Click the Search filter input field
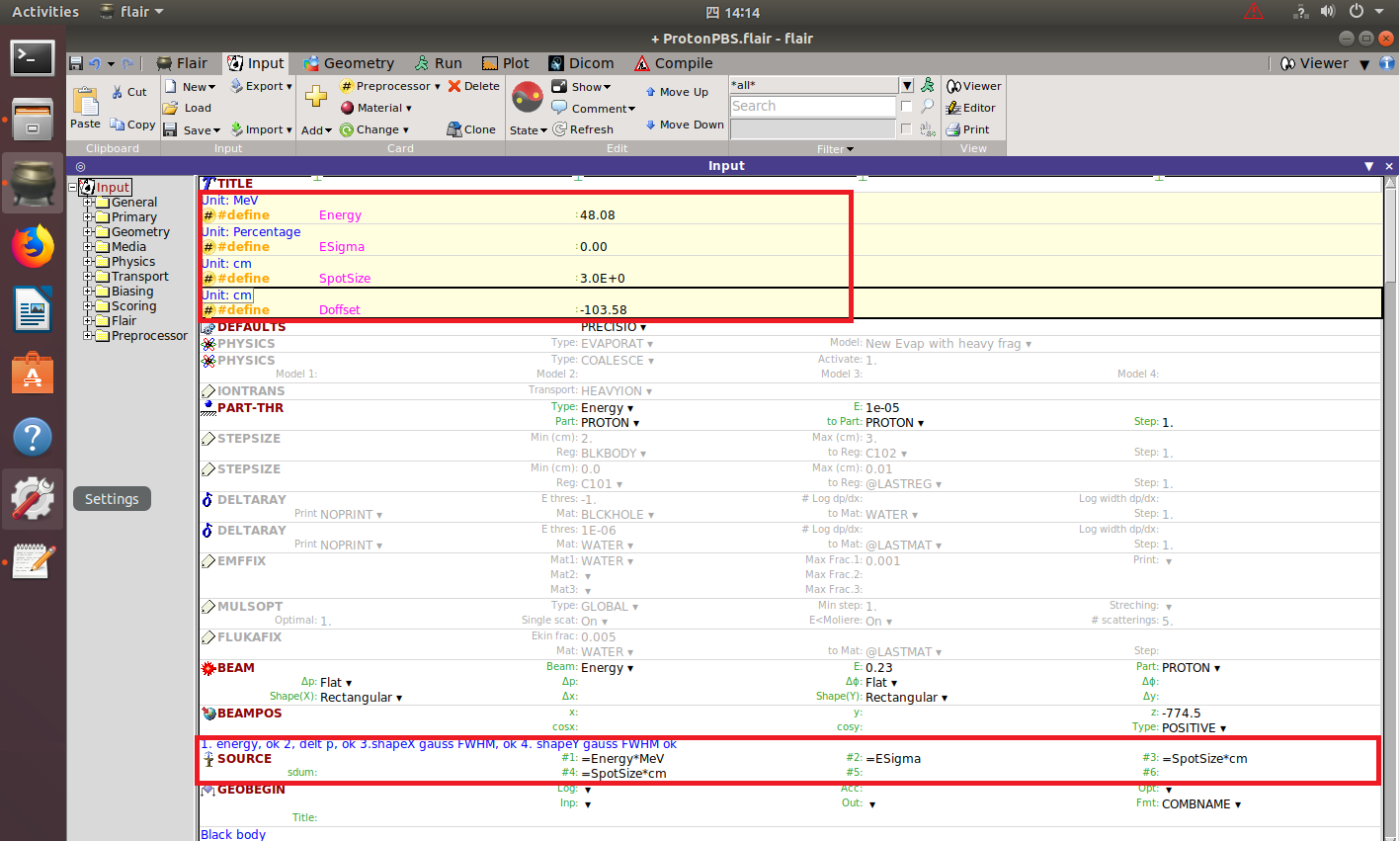1400x841 pixels. (x=813, y=106)
